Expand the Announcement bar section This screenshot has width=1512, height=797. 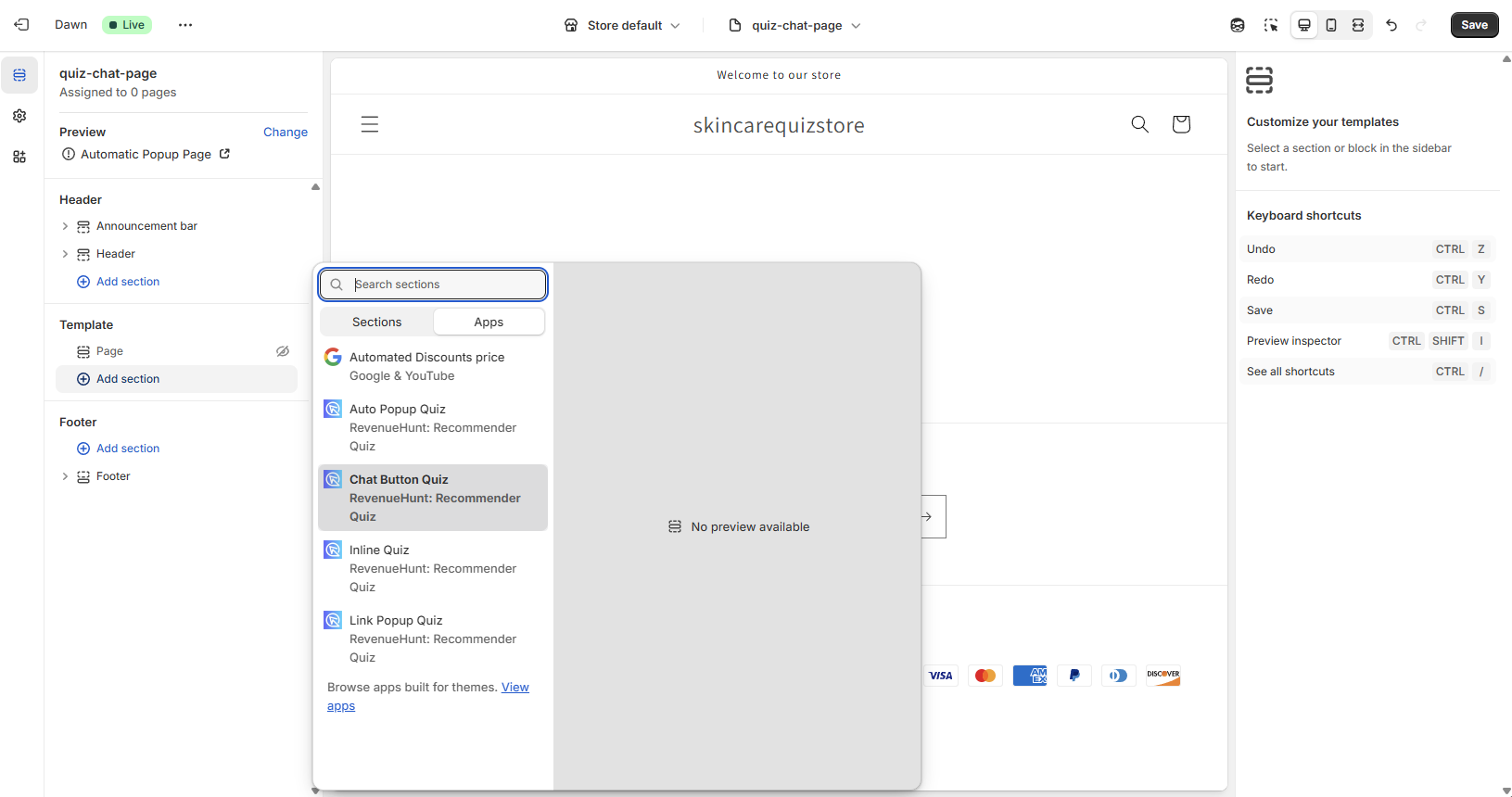click(x=65, y=226)
